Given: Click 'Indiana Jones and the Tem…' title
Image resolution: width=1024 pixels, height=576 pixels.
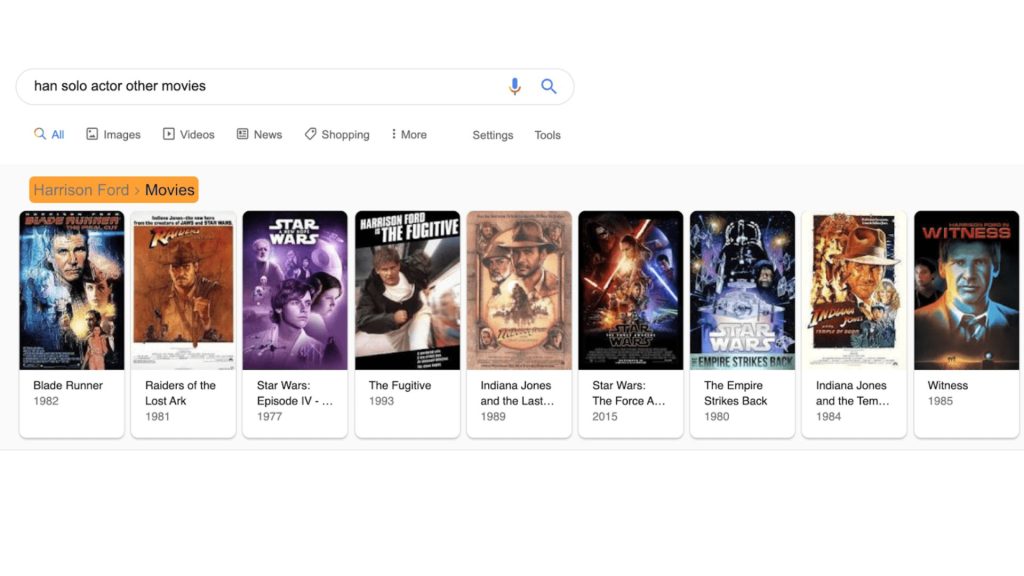Looking at the screenshot, I should (852, 393).
